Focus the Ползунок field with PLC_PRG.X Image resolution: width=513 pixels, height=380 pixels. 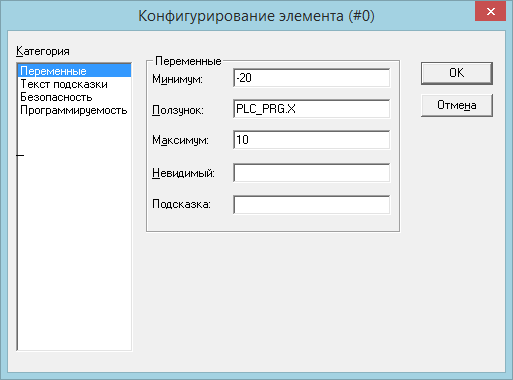coord(312,109)
